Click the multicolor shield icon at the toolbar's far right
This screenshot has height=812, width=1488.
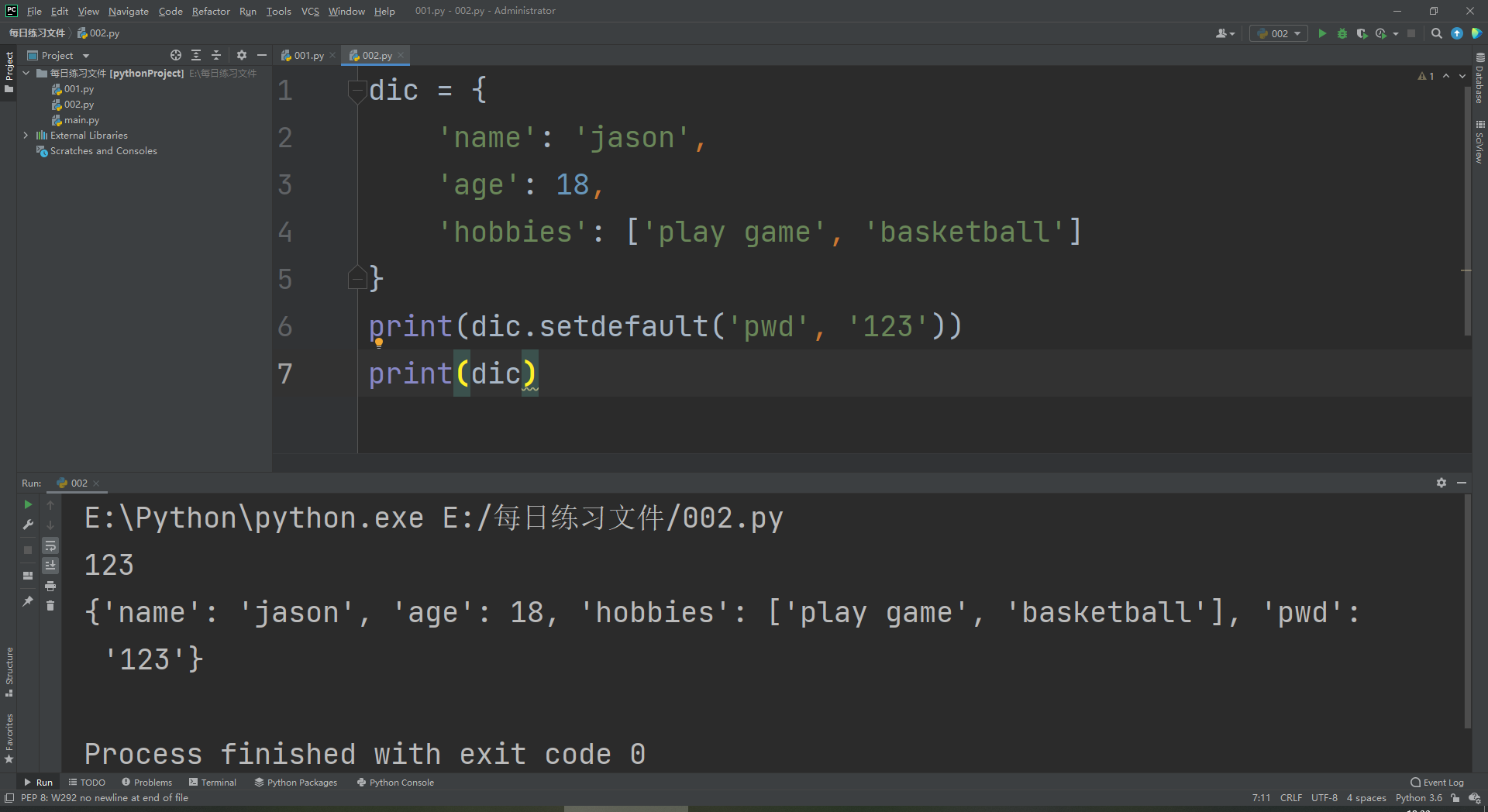tap(1476, 33)
